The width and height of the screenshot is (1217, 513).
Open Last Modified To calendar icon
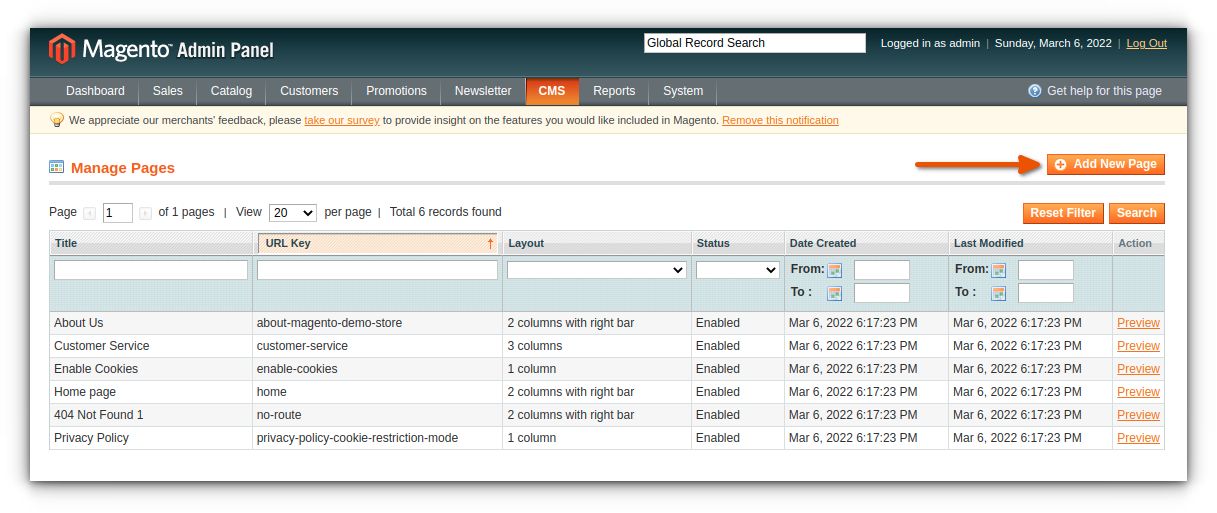998,293
